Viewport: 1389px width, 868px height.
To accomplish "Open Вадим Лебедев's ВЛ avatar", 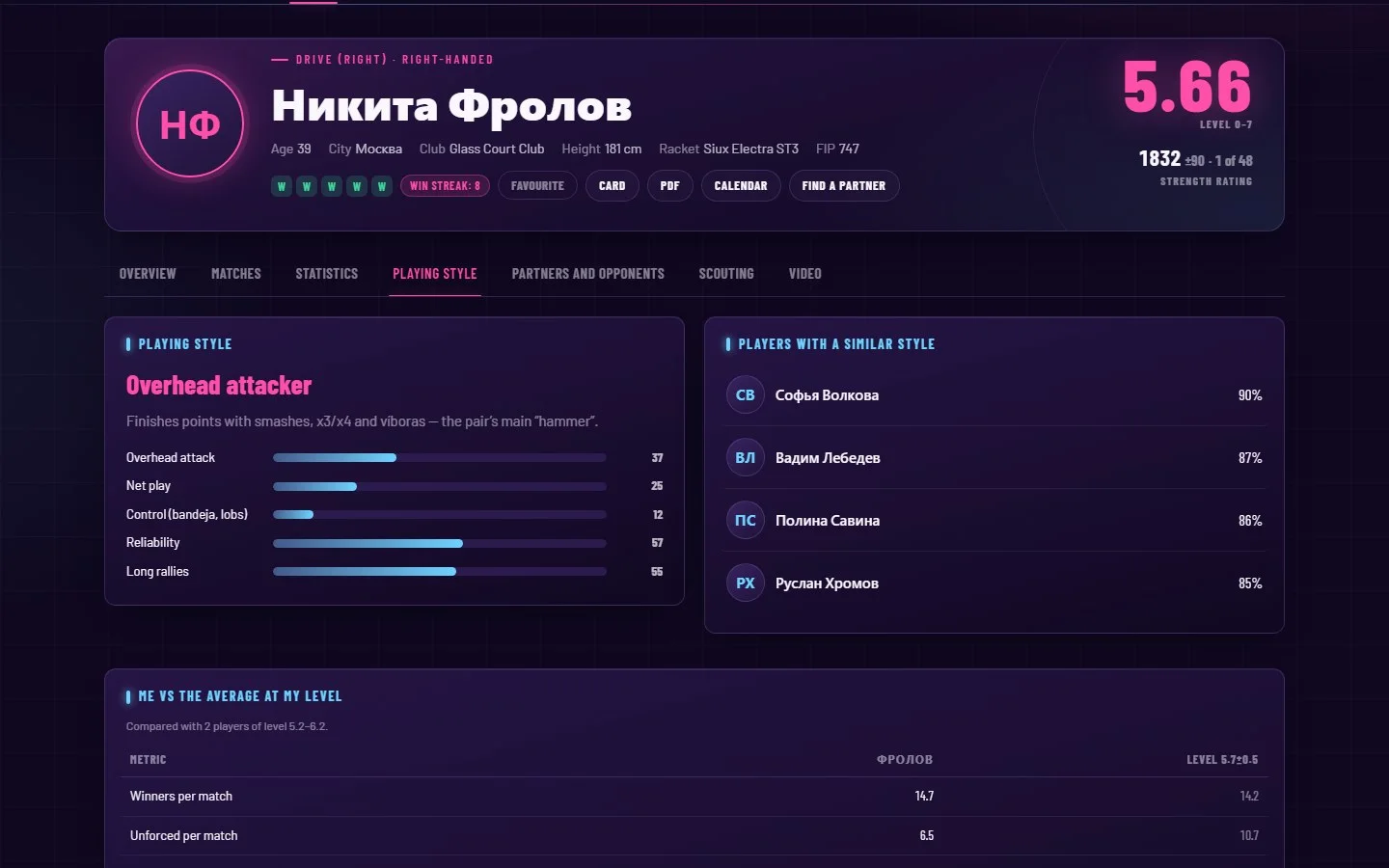I will coord(746,457).
